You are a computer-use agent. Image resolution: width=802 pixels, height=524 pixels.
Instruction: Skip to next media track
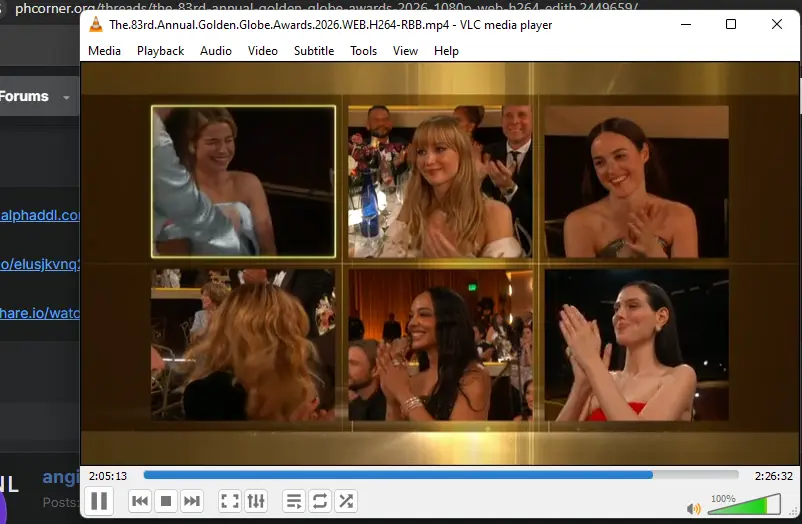pos(192,500)
